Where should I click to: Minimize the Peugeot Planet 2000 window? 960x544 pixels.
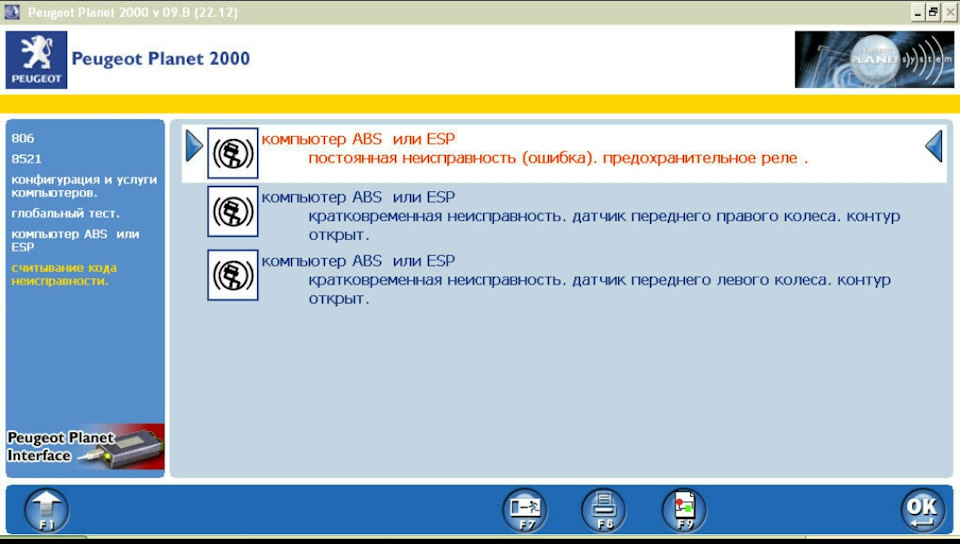917,12
